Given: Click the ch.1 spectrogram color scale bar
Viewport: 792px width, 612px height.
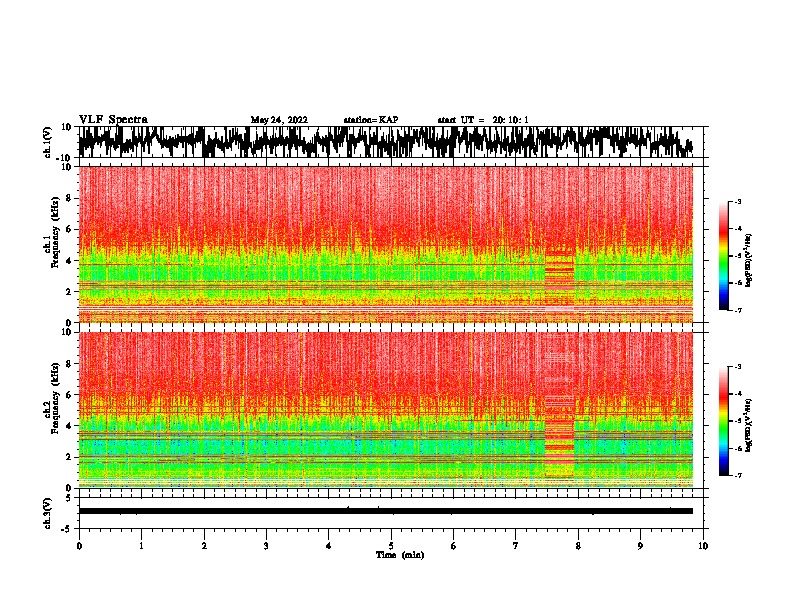Looking at the screenshot, I should tap(723, 256).
